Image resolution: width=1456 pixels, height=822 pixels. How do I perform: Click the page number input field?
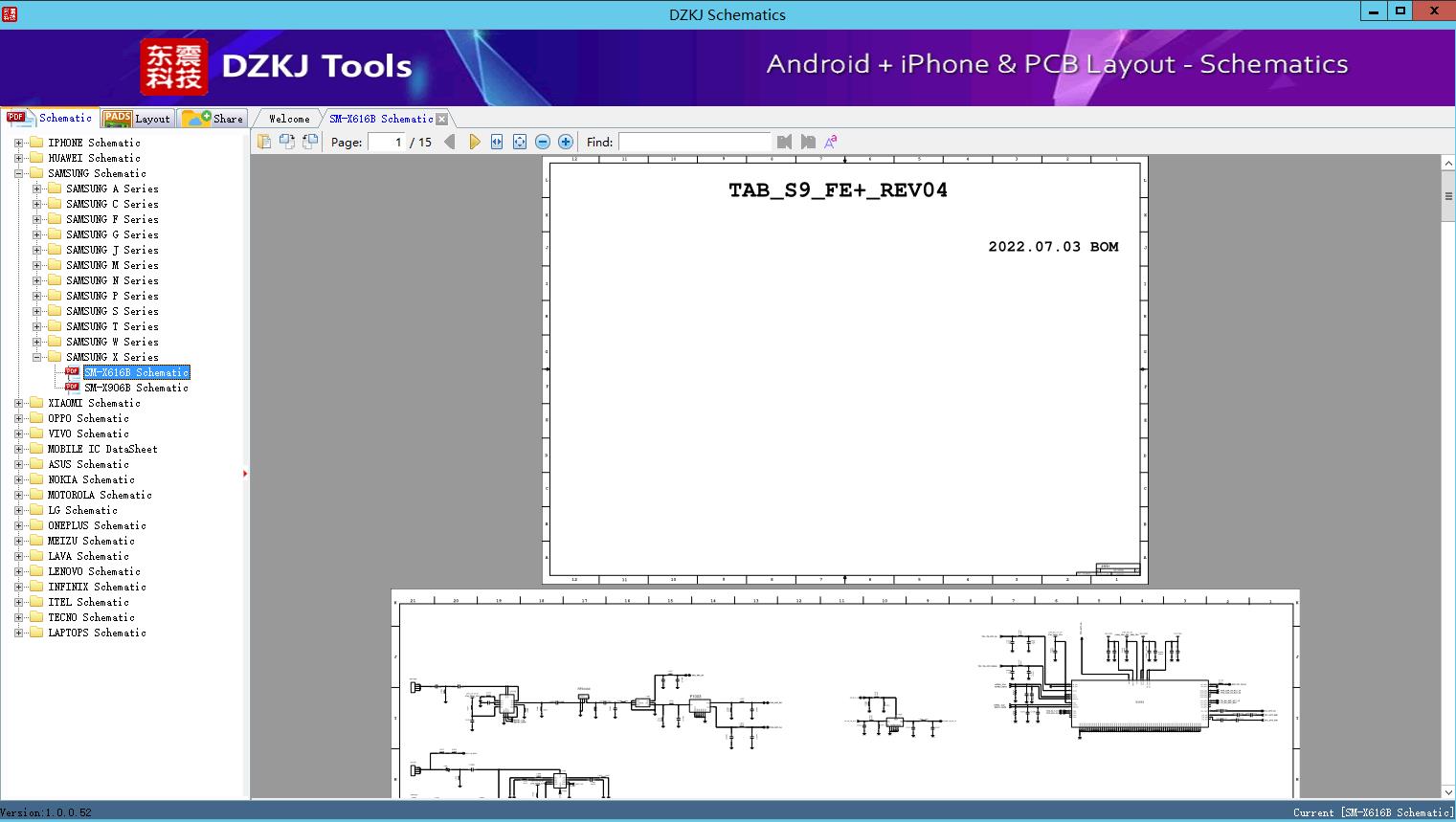click(x=387, y=142)
